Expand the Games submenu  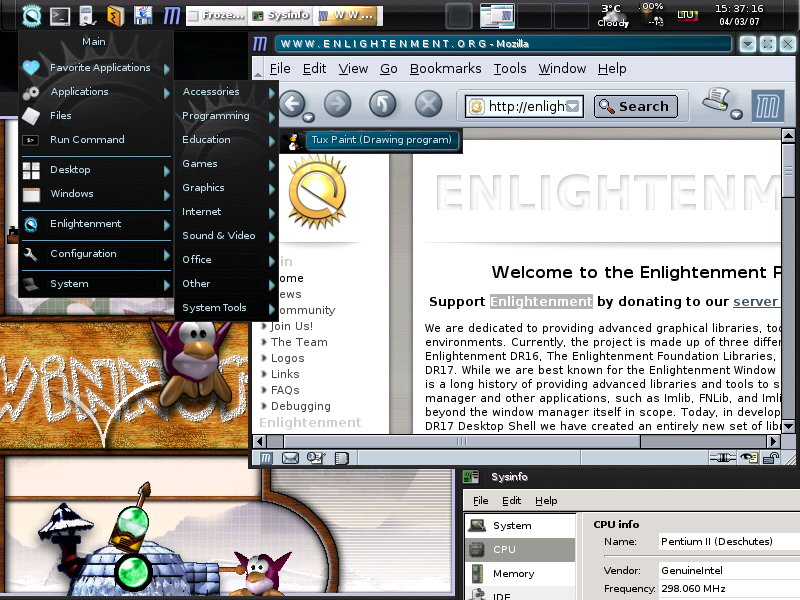(226, 164)
